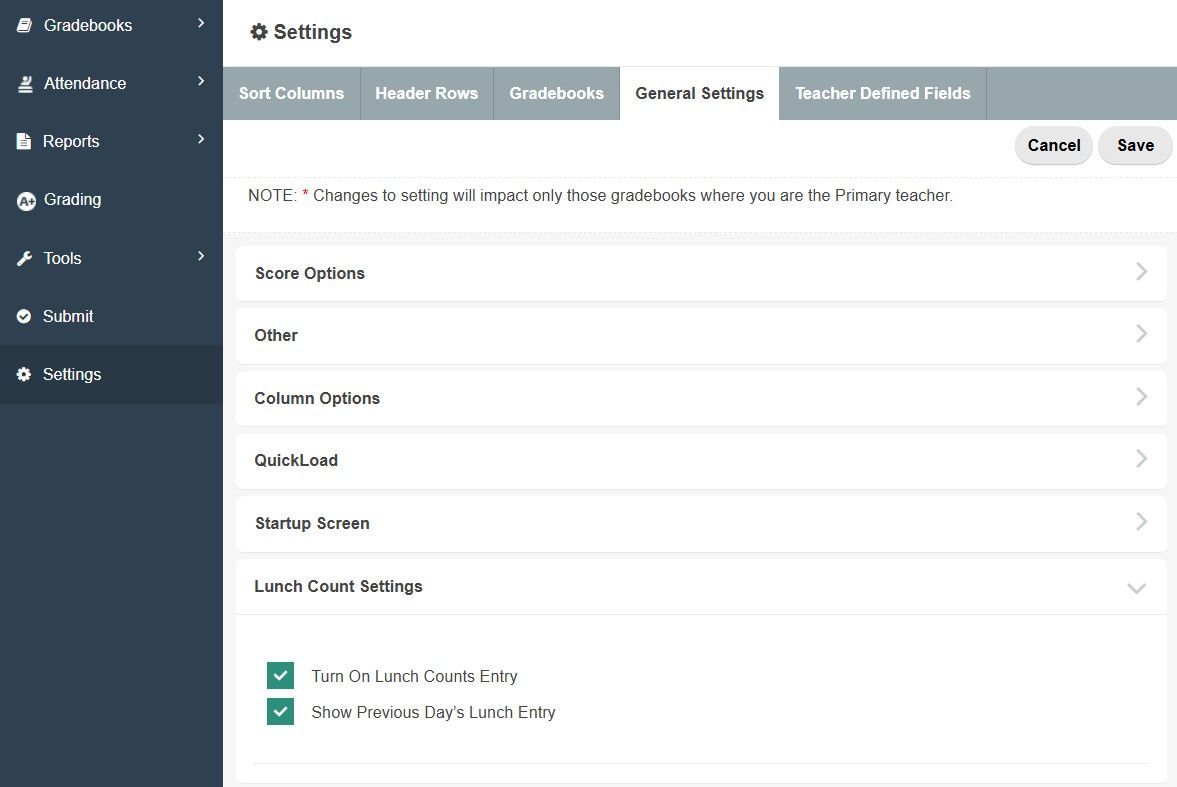Click the Lunch Count Settings title
1177x787 pixels.
point(338,586)
